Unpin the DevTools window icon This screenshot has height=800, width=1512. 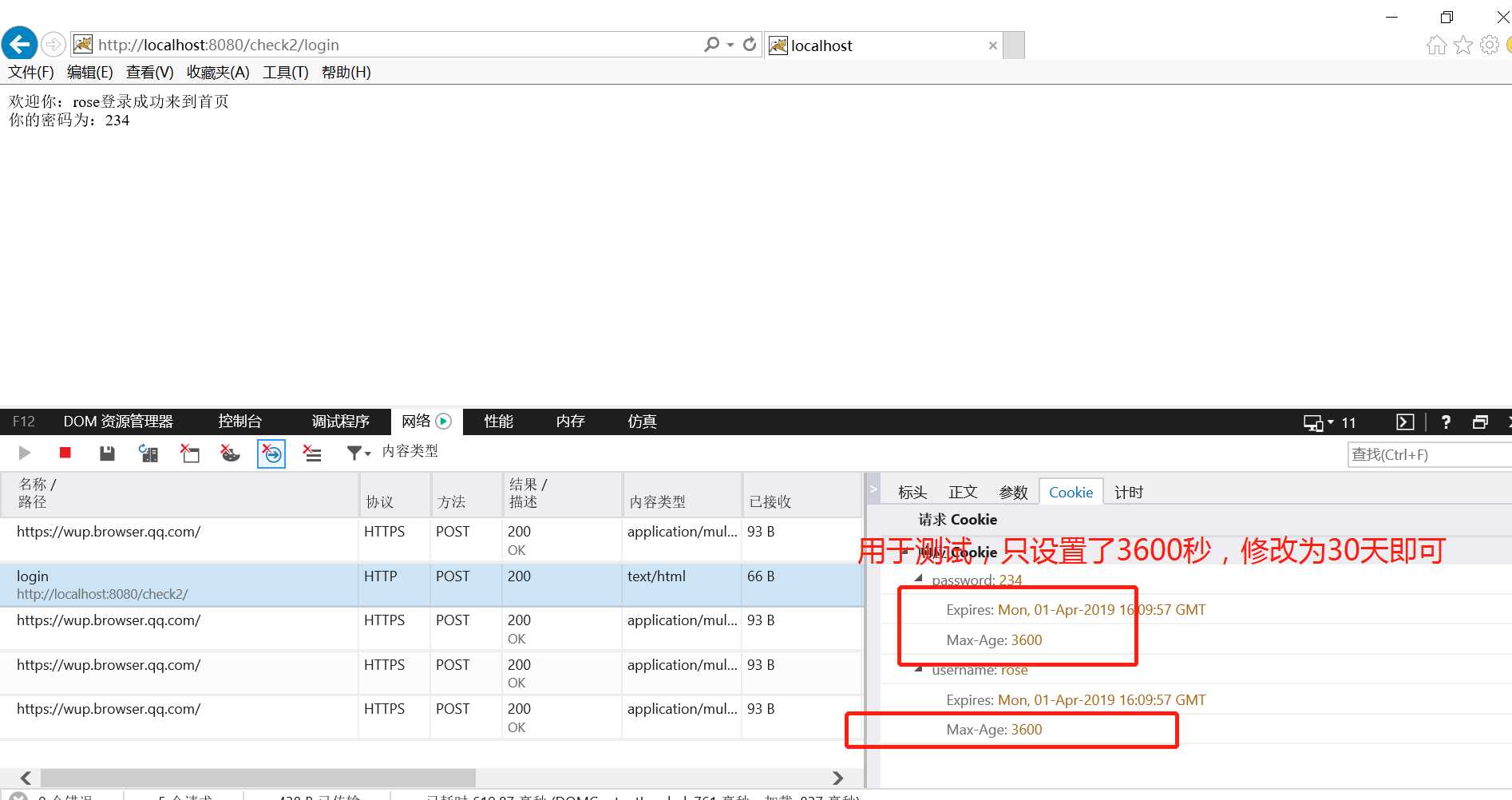[1480, 422]
